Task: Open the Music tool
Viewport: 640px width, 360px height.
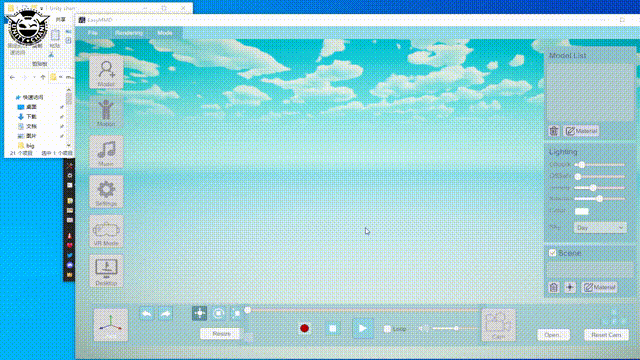Action: [x=106, y=152]
